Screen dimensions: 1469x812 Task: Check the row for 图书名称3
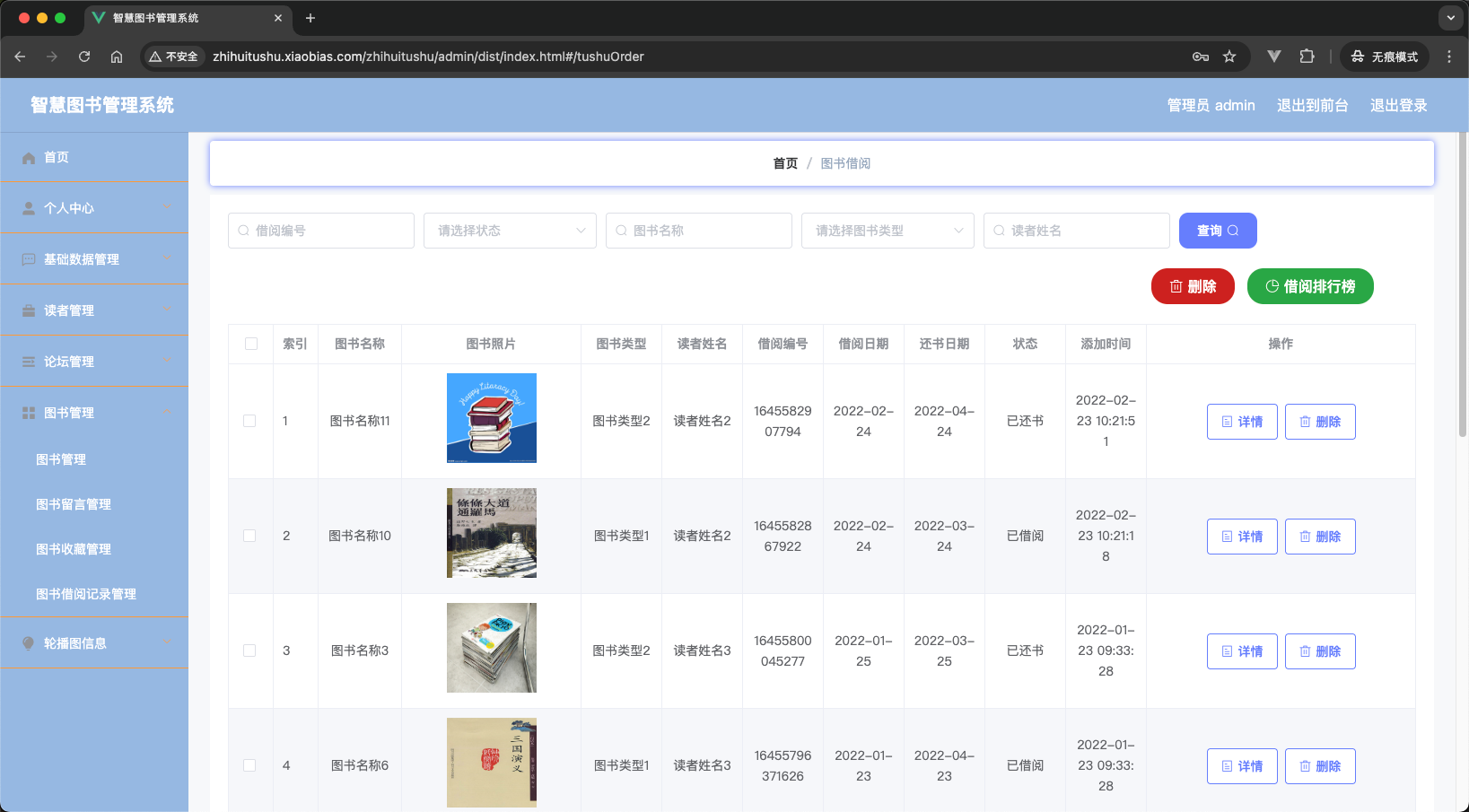[249, 650]
